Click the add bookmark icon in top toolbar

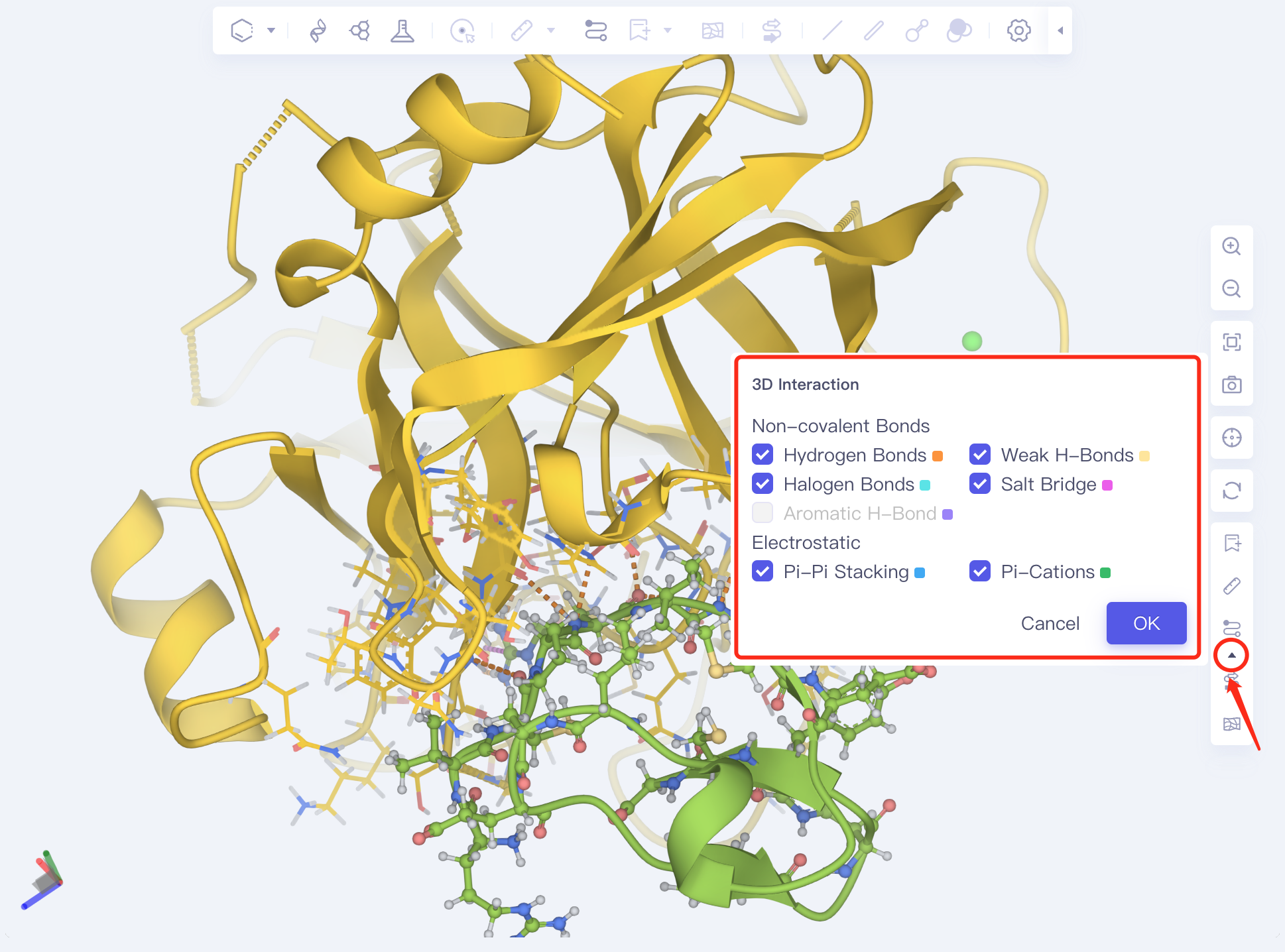639,30
